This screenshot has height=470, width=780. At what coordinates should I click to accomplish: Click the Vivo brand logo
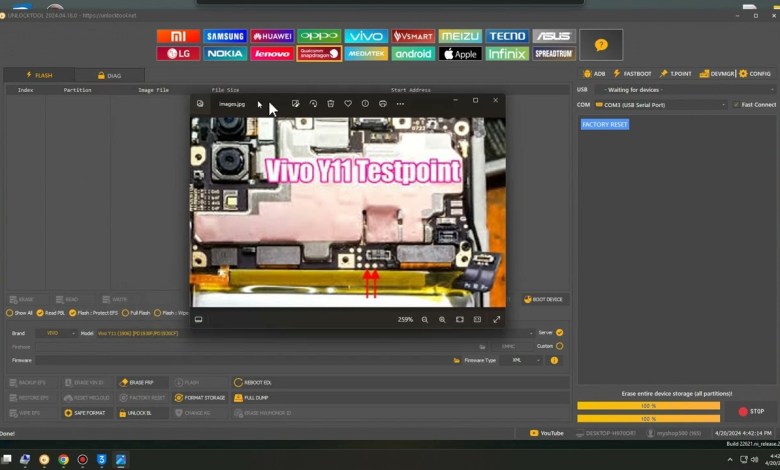click(x=366, y=36)
